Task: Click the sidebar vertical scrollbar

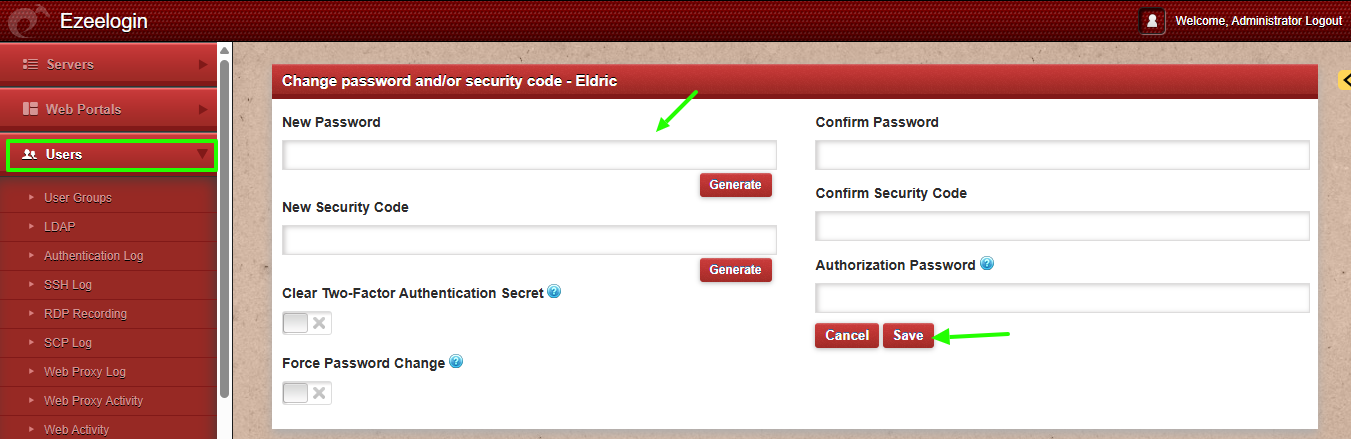Action: (225, 230)
